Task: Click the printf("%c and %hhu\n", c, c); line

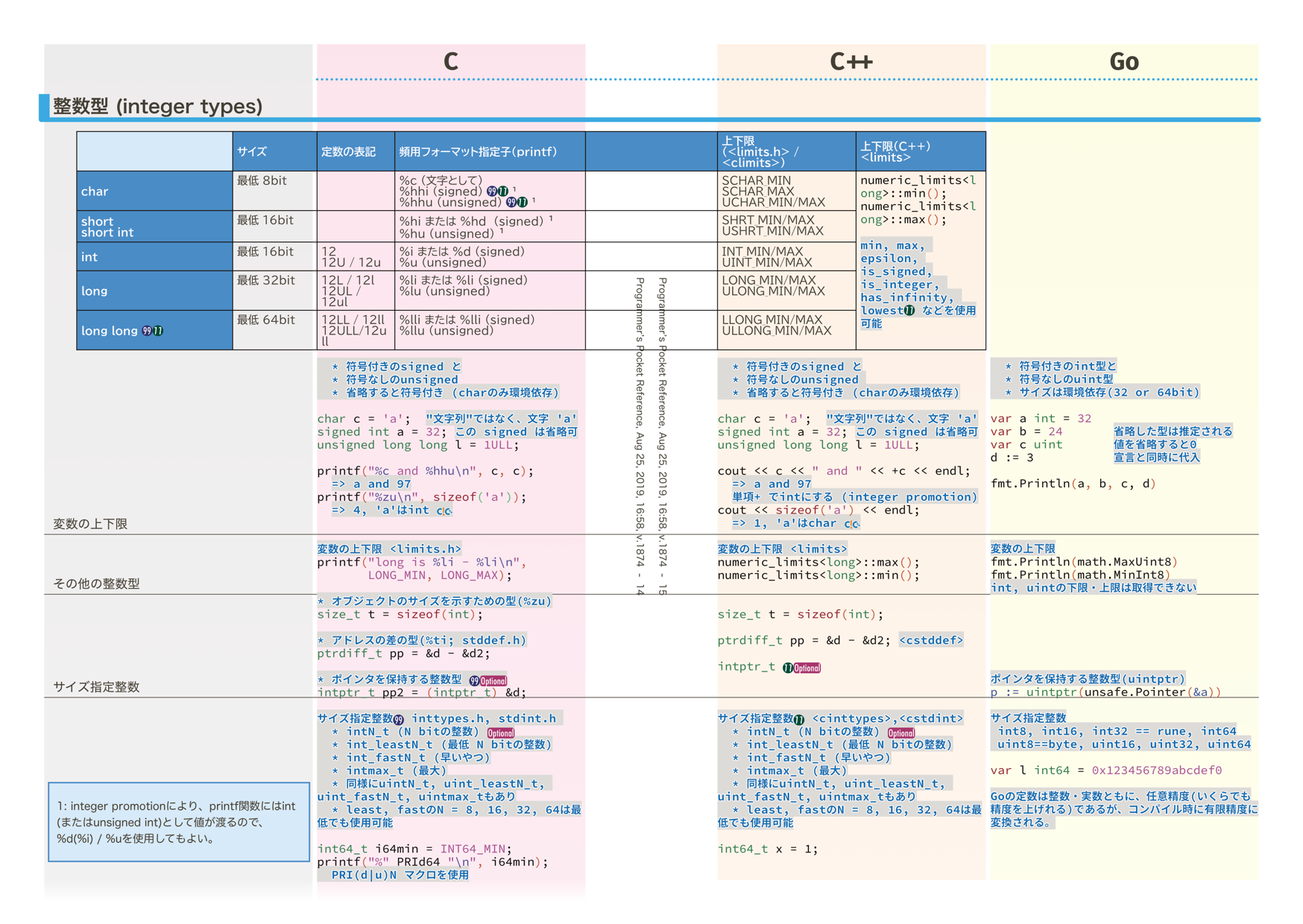Action: pos(426,471)
